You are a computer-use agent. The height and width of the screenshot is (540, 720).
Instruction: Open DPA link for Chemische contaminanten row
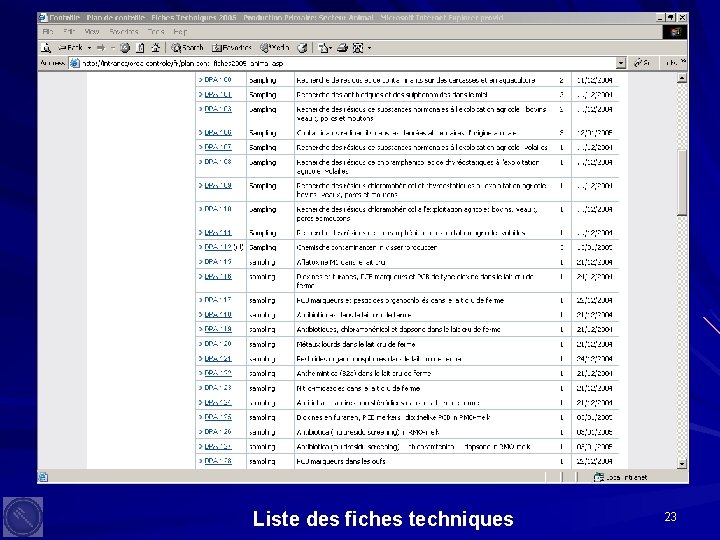(218, 247)
